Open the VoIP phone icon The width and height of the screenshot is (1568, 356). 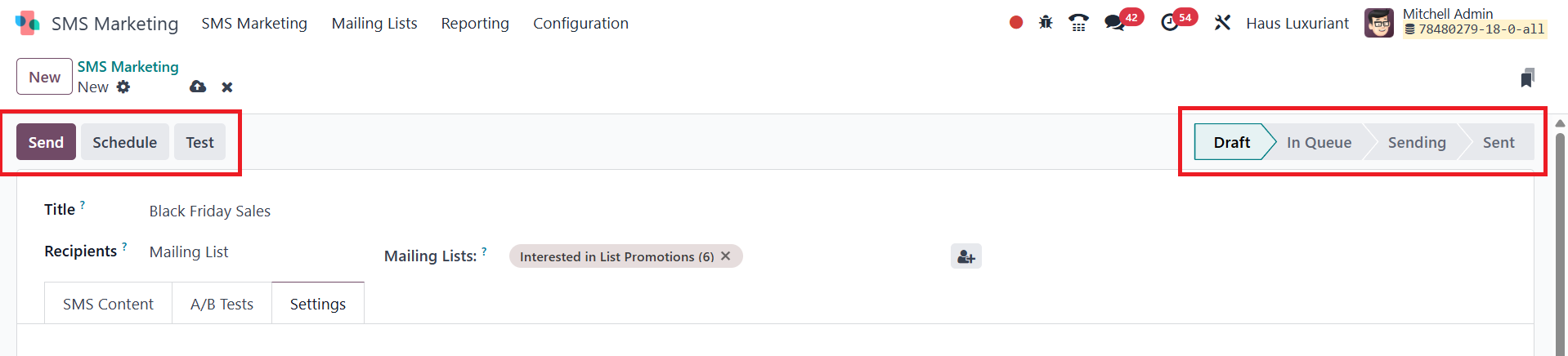coord(1078,23)
